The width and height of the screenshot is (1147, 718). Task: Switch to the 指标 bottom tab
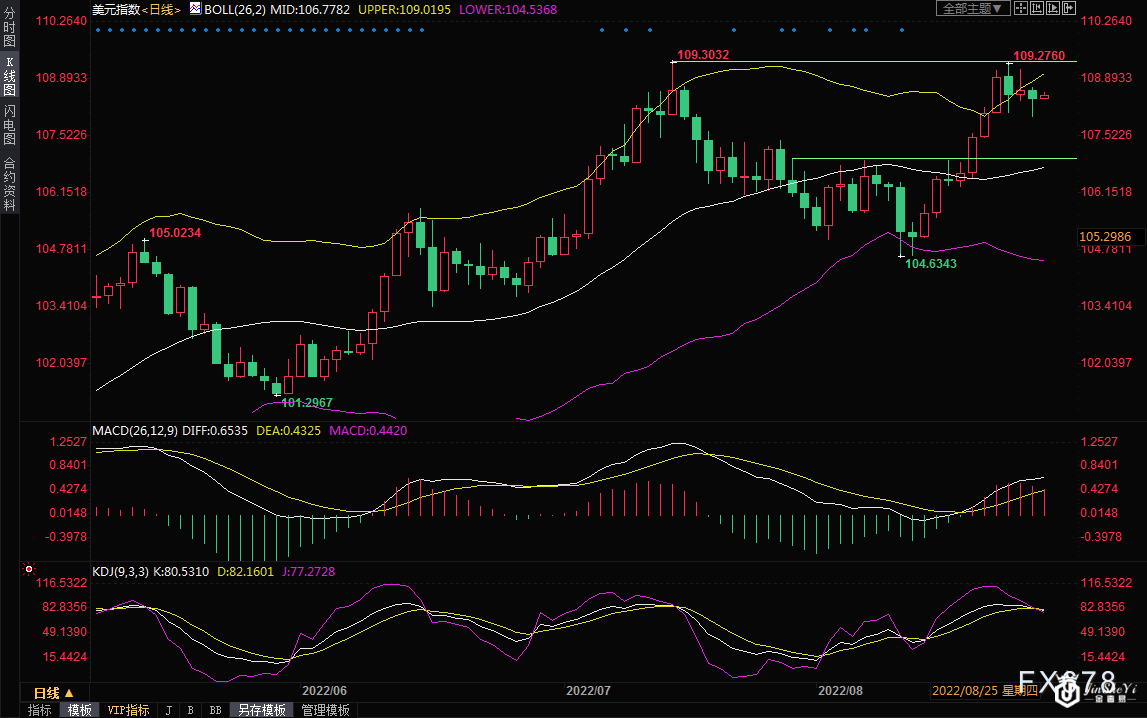40,710
